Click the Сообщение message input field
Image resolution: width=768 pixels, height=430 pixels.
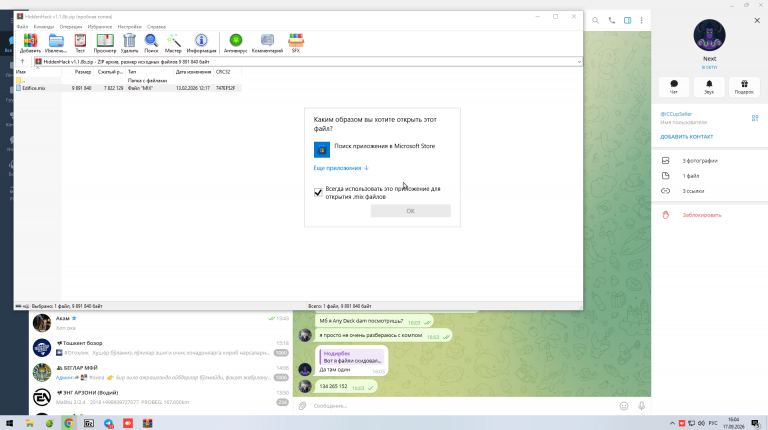pyautogui.click(x=463, y=406)
